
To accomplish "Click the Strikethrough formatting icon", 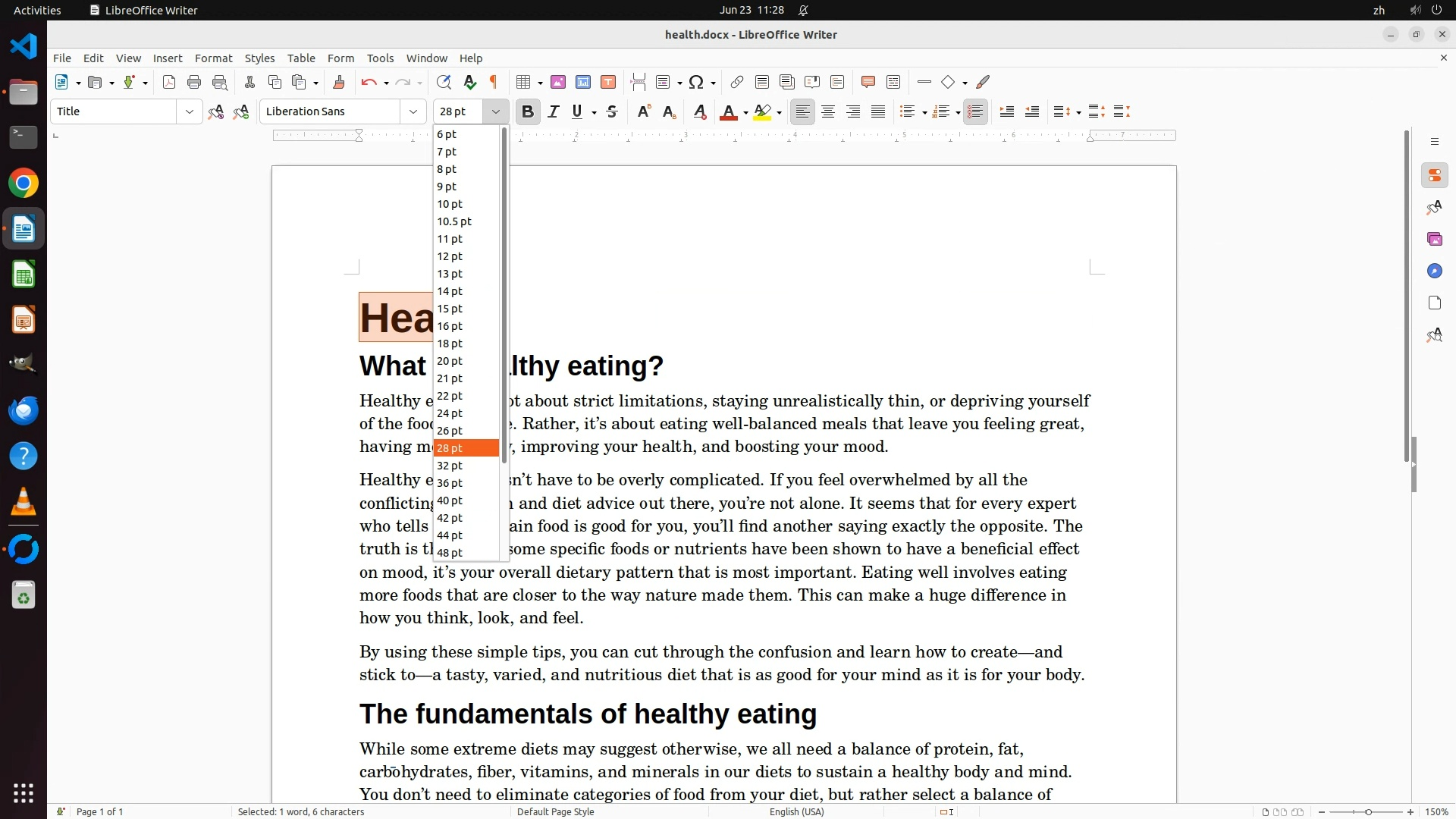I will pyautogui.click(x=612, y=111).
